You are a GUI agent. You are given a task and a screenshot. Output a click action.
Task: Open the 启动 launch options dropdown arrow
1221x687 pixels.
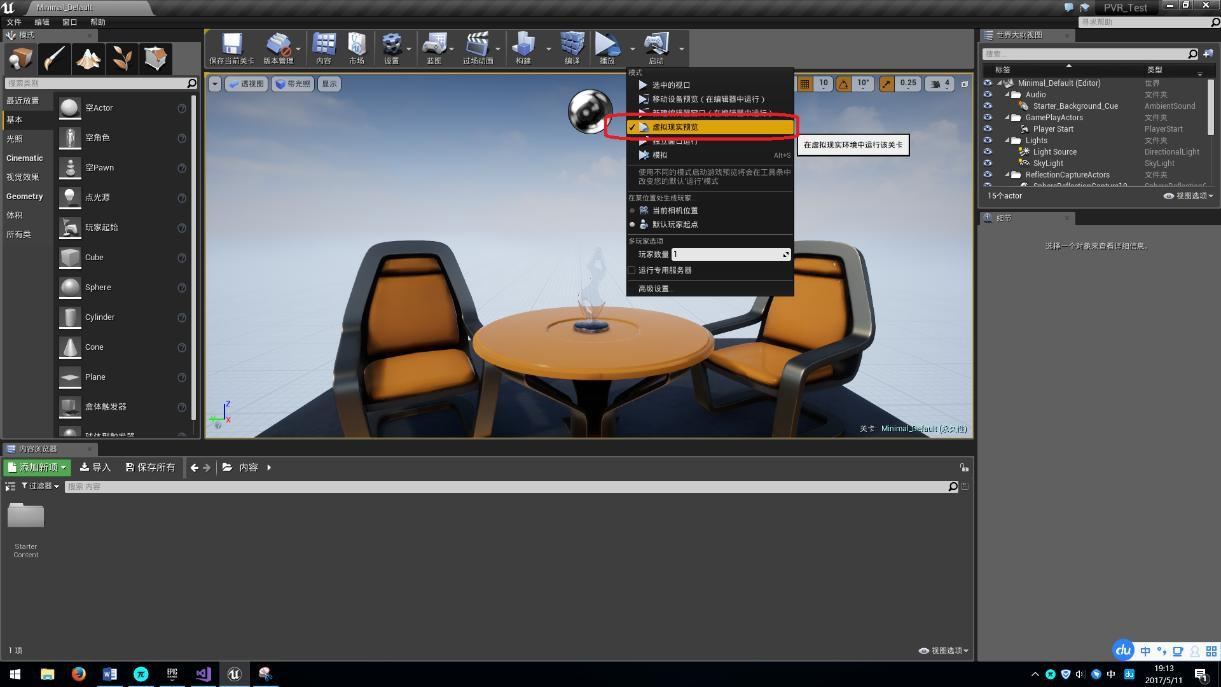[x=682, y=48]
